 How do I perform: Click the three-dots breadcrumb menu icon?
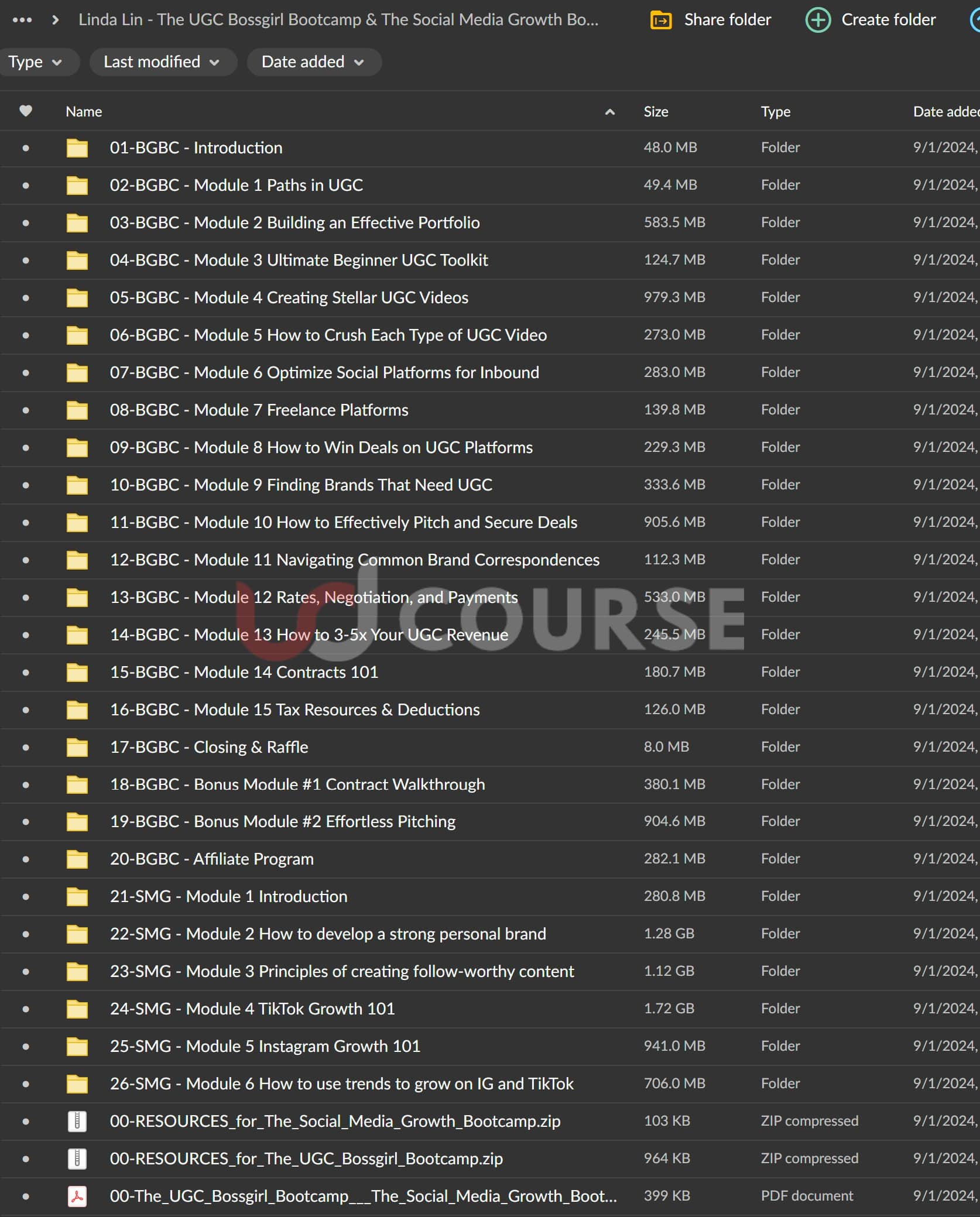coord(22,20)
